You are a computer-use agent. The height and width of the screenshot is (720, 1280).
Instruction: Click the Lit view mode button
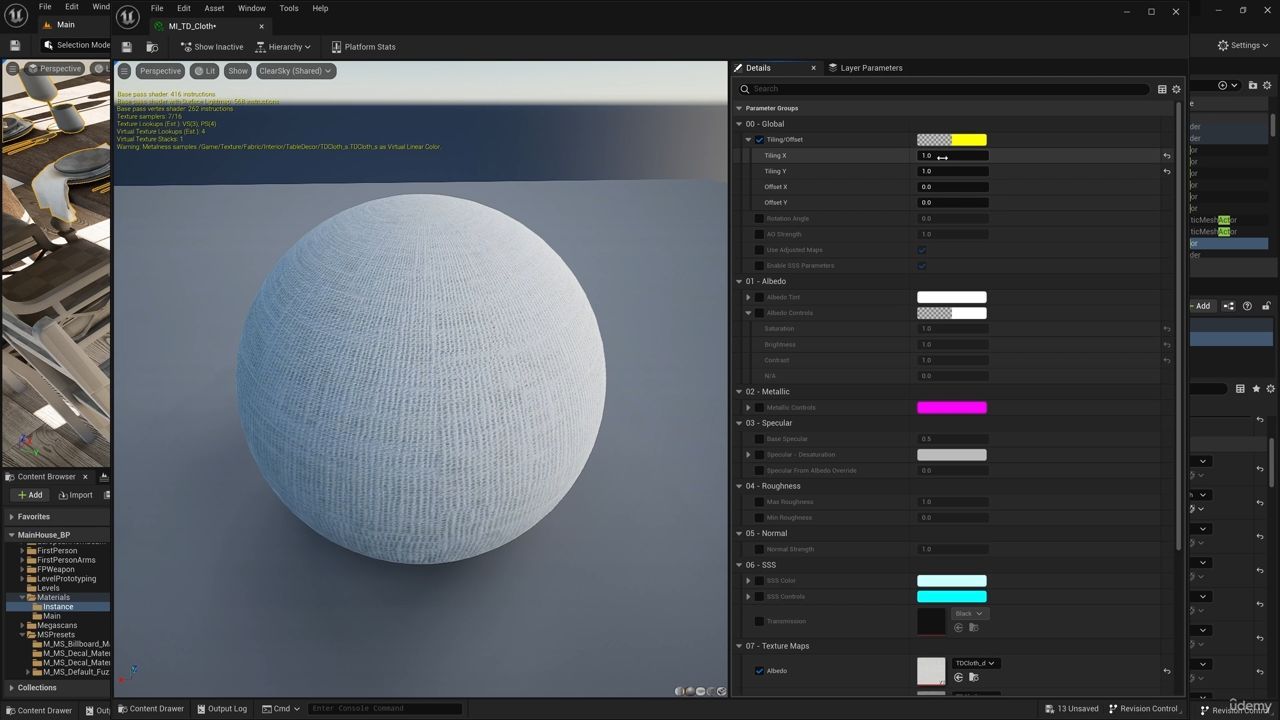coord(205,71)
